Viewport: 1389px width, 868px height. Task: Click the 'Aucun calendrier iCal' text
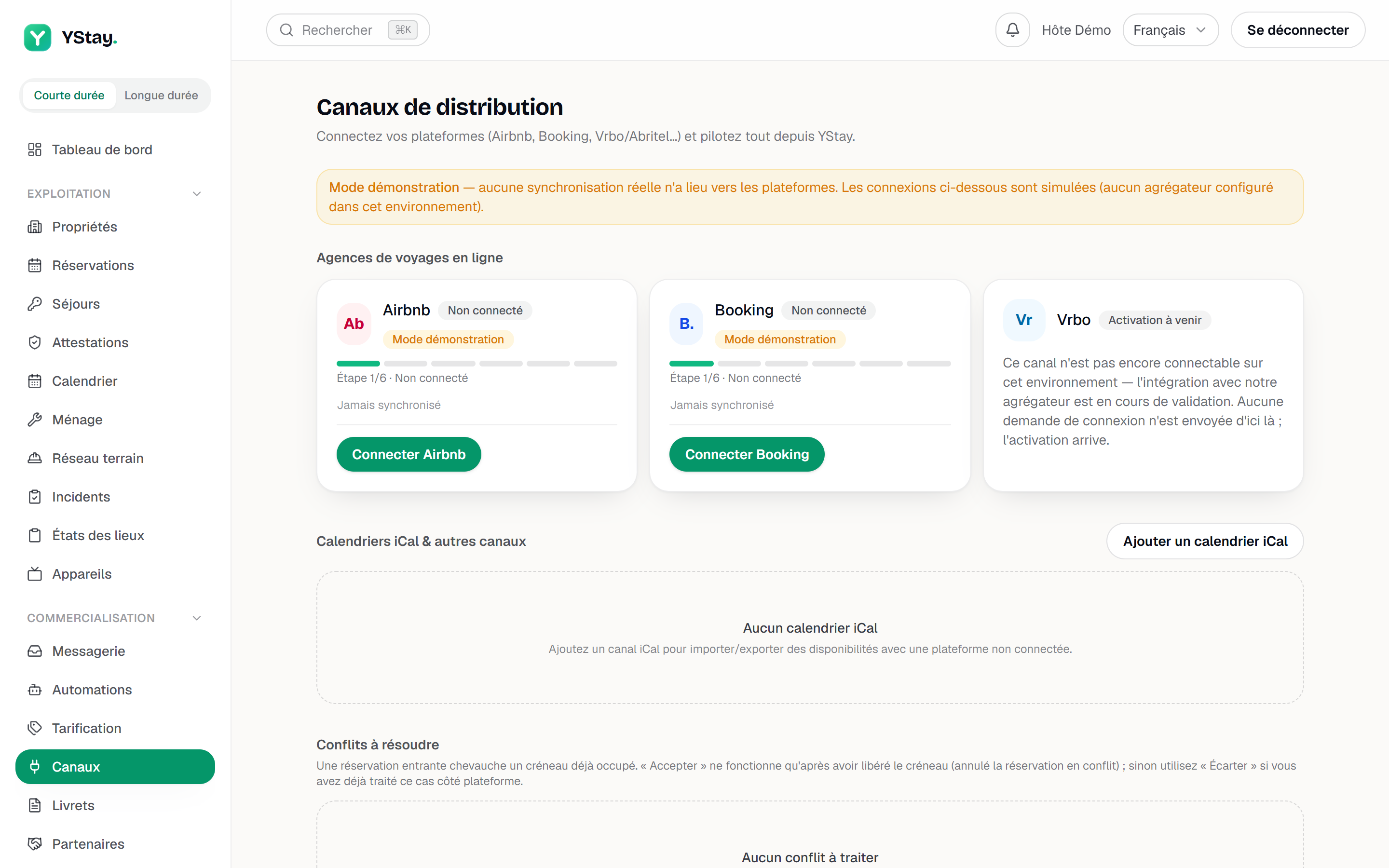tap(810, 627)
